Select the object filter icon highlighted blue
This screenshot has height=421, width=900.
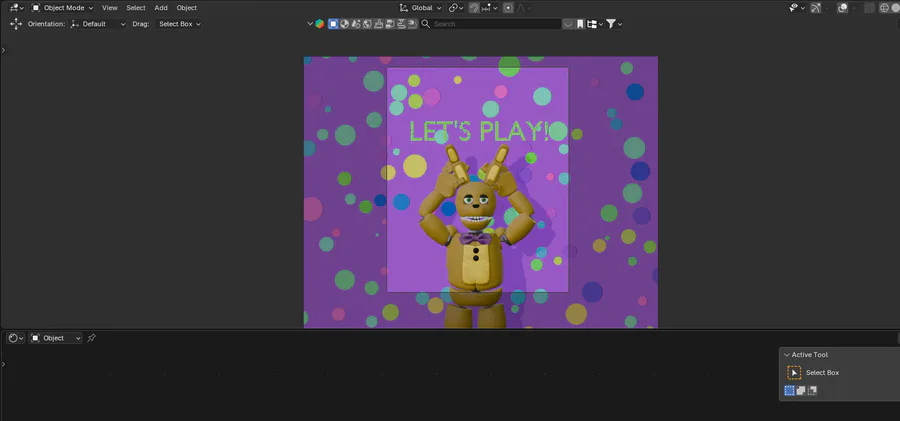tap(333, 24)
